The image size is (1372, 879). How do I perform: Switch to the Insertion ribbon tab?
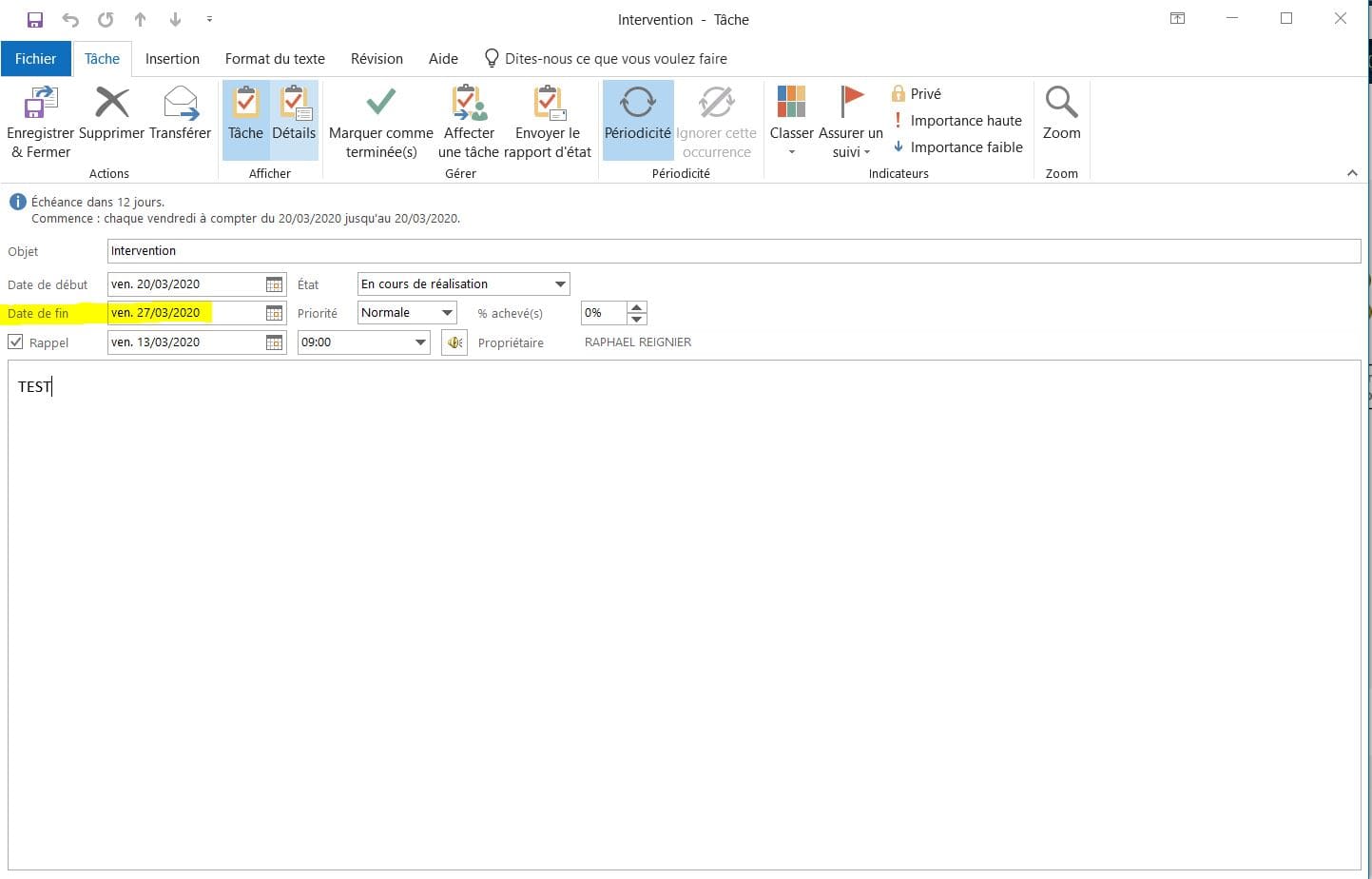pyautogui.click(x=172, y=59)
